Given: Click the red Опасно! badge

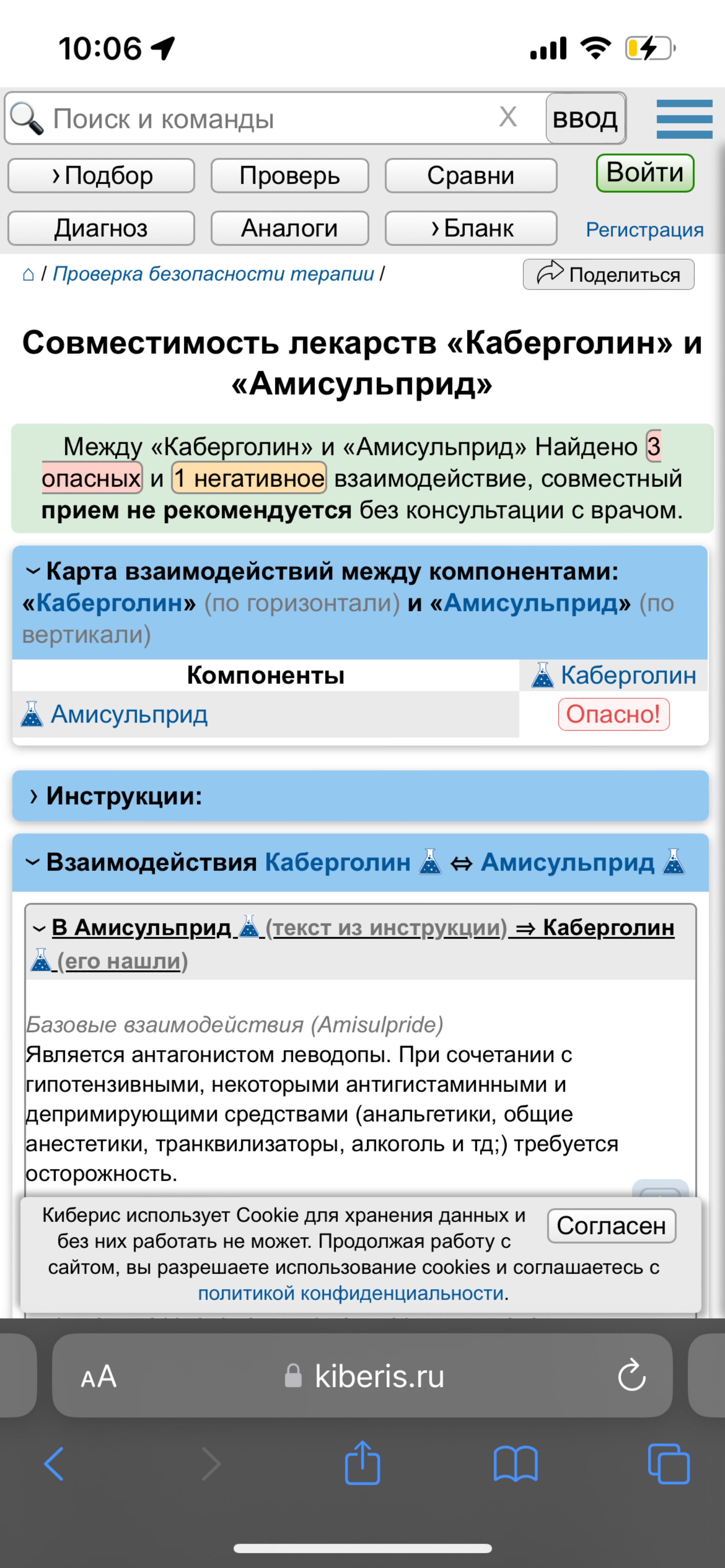Looking at the screenshot, I should tap(614, 714).
